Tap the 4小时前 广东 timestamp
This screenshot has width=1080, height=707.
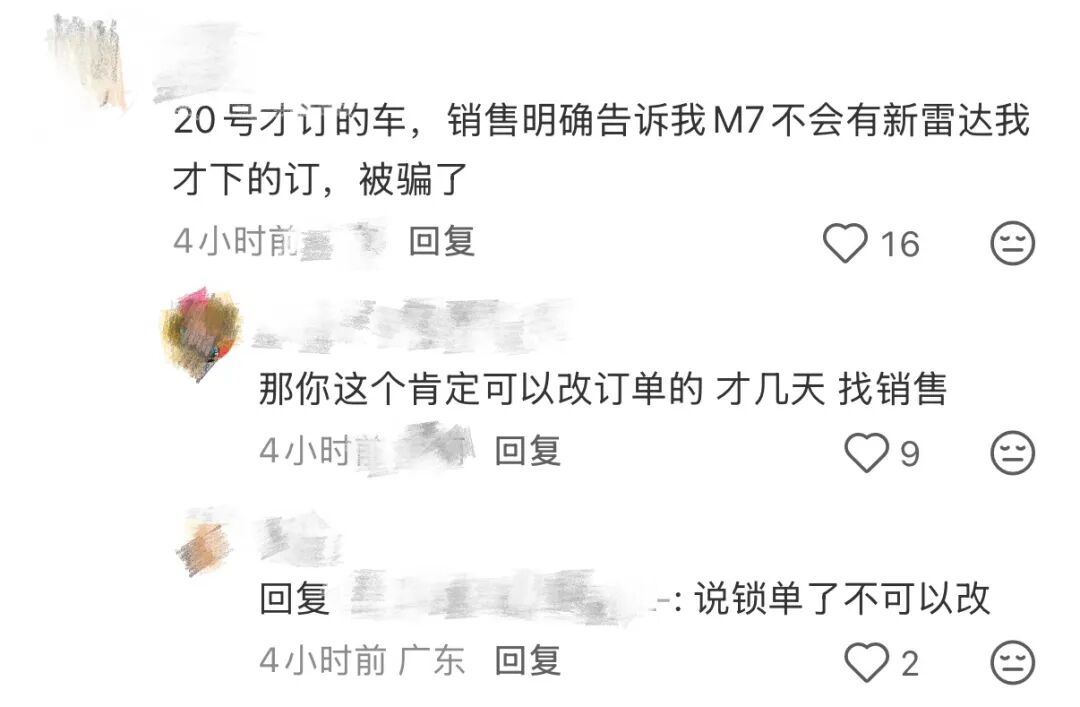pyautogui.click(x=362, y=661)
